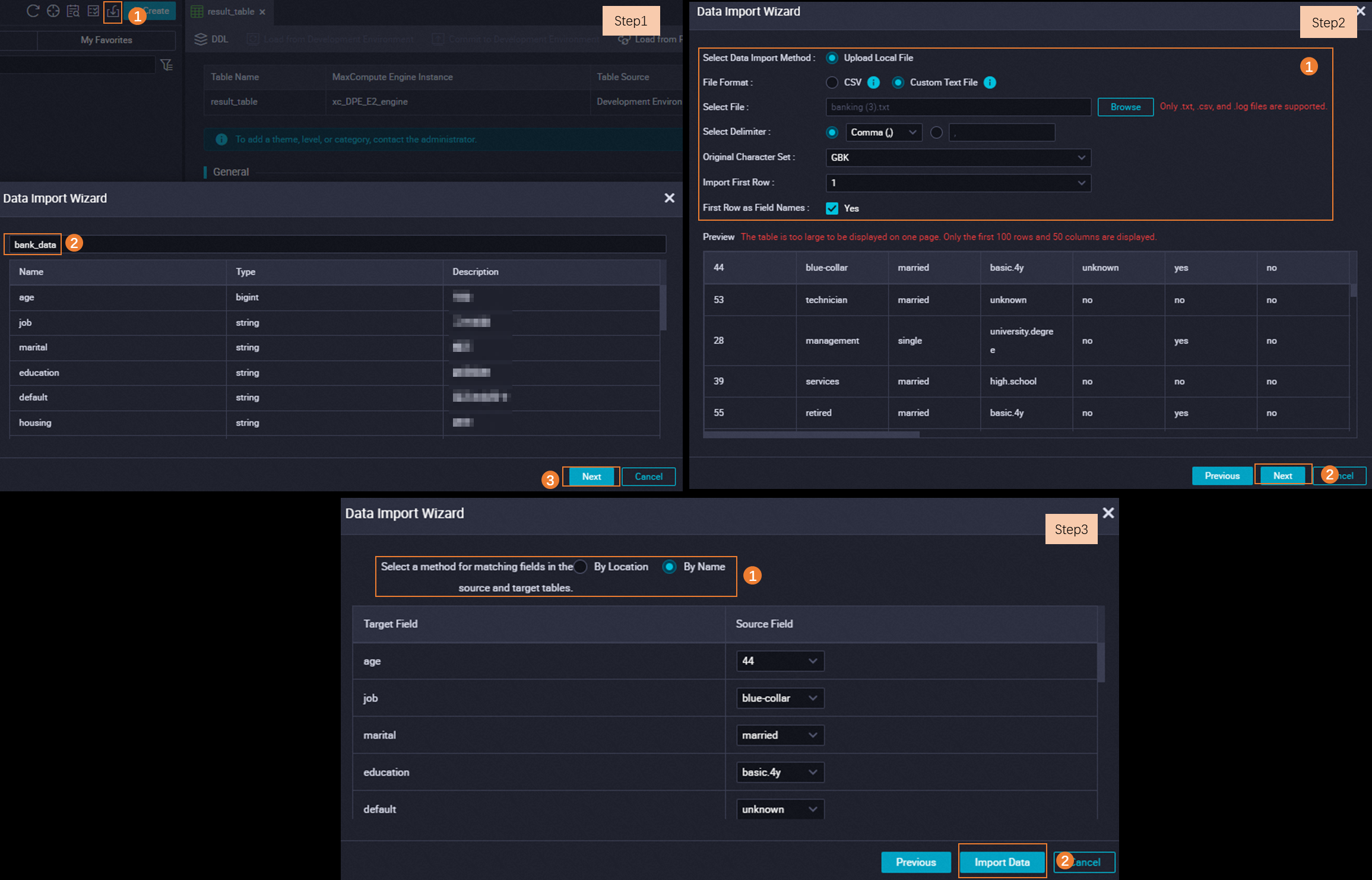
Task: Click the Browse button to select file
Action: coord(1125,107)
